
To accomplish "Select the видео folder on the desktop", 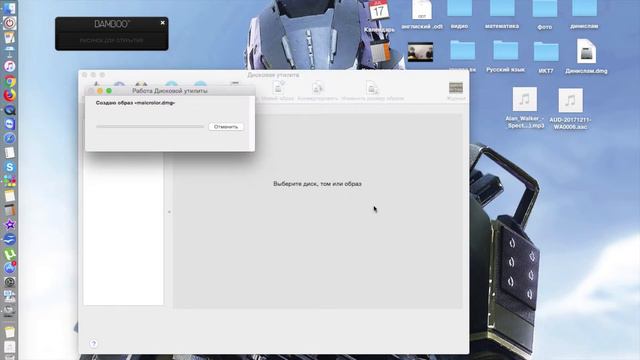I will [x=459, y=15].
